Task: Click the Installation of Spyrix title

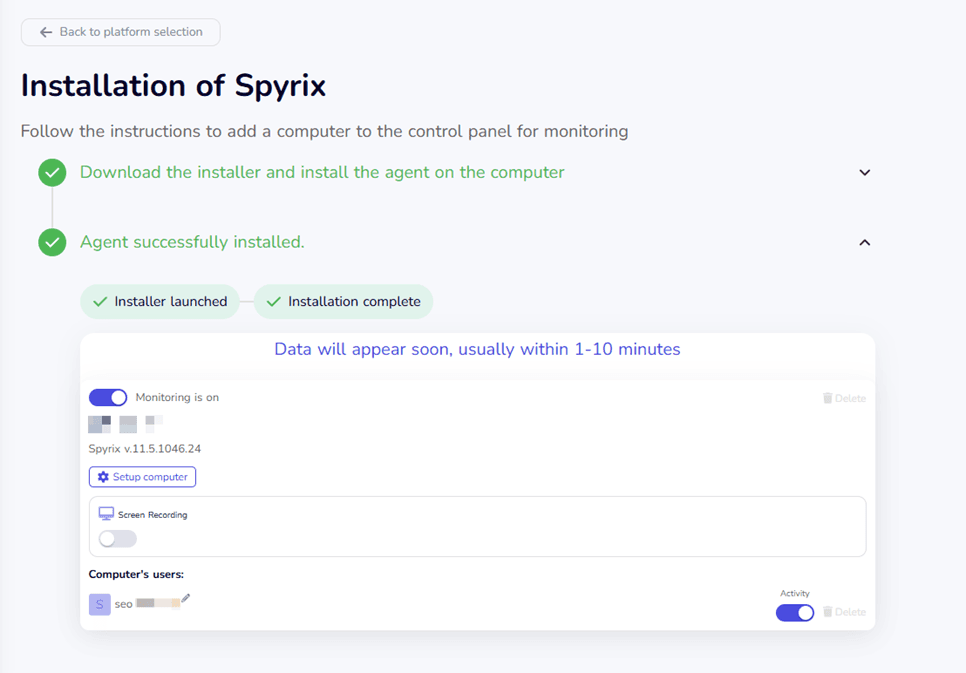Action: click(173, 85)
